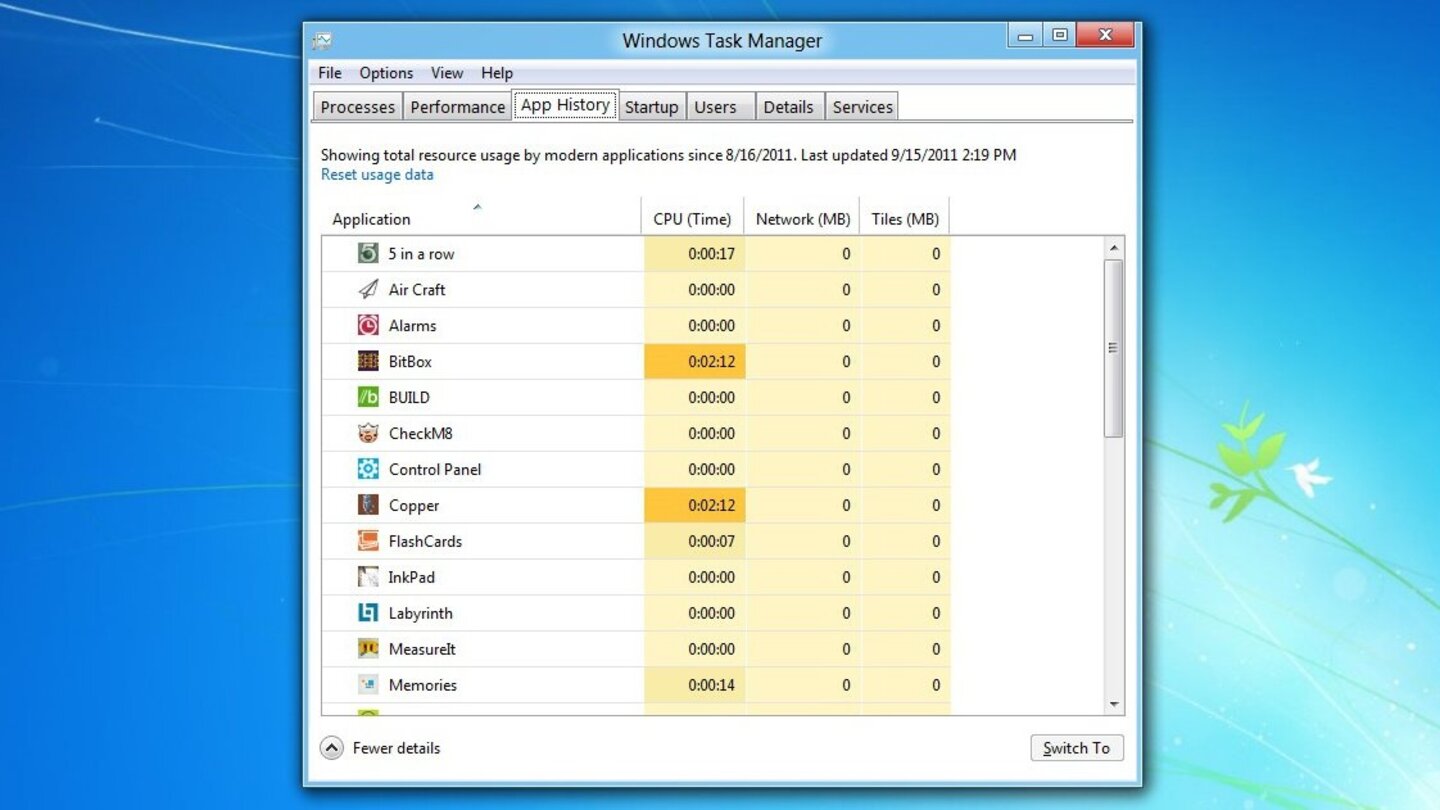Minimize the Windows Task Manager window
Image resolution: width=1440 pixels, height=810 pixels.
click(1025, 36)
